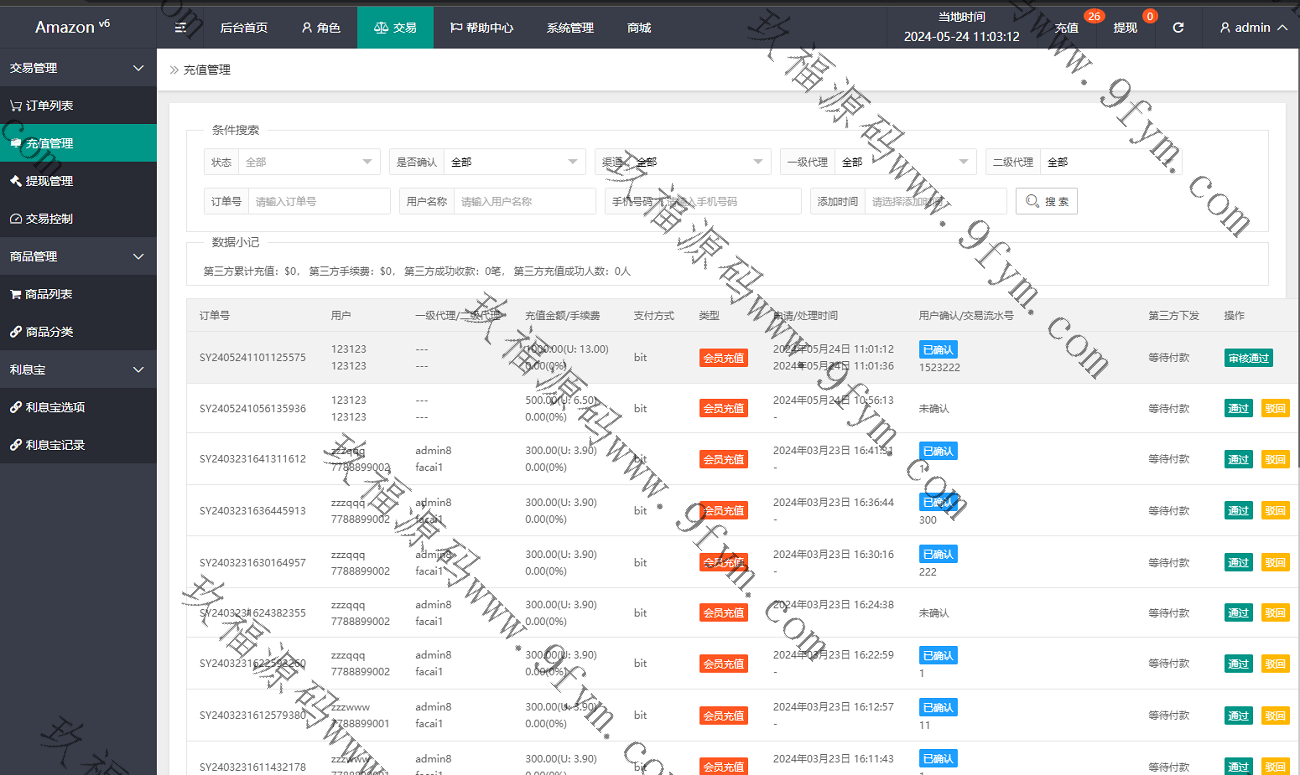
Task: Open the 一级代理 filter dropdown
Action: [x=905, y=162]
